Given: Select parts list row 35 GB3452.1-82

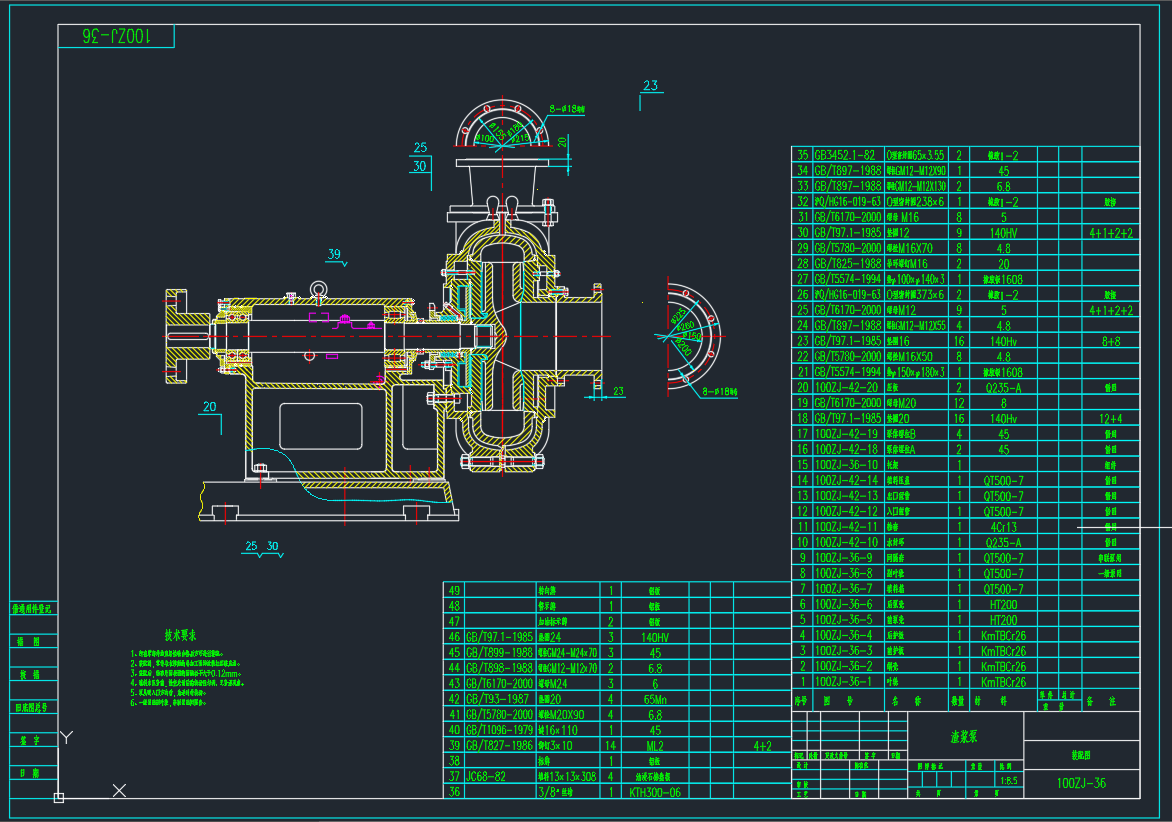Looking at the screenshot, I should click(845, 155).
